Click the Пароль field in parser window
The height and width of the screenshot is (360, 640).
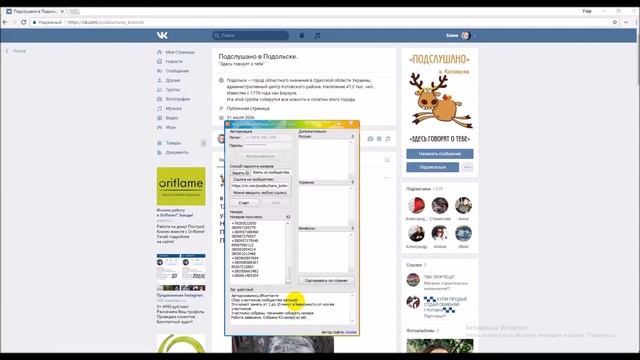click(268, 145)
